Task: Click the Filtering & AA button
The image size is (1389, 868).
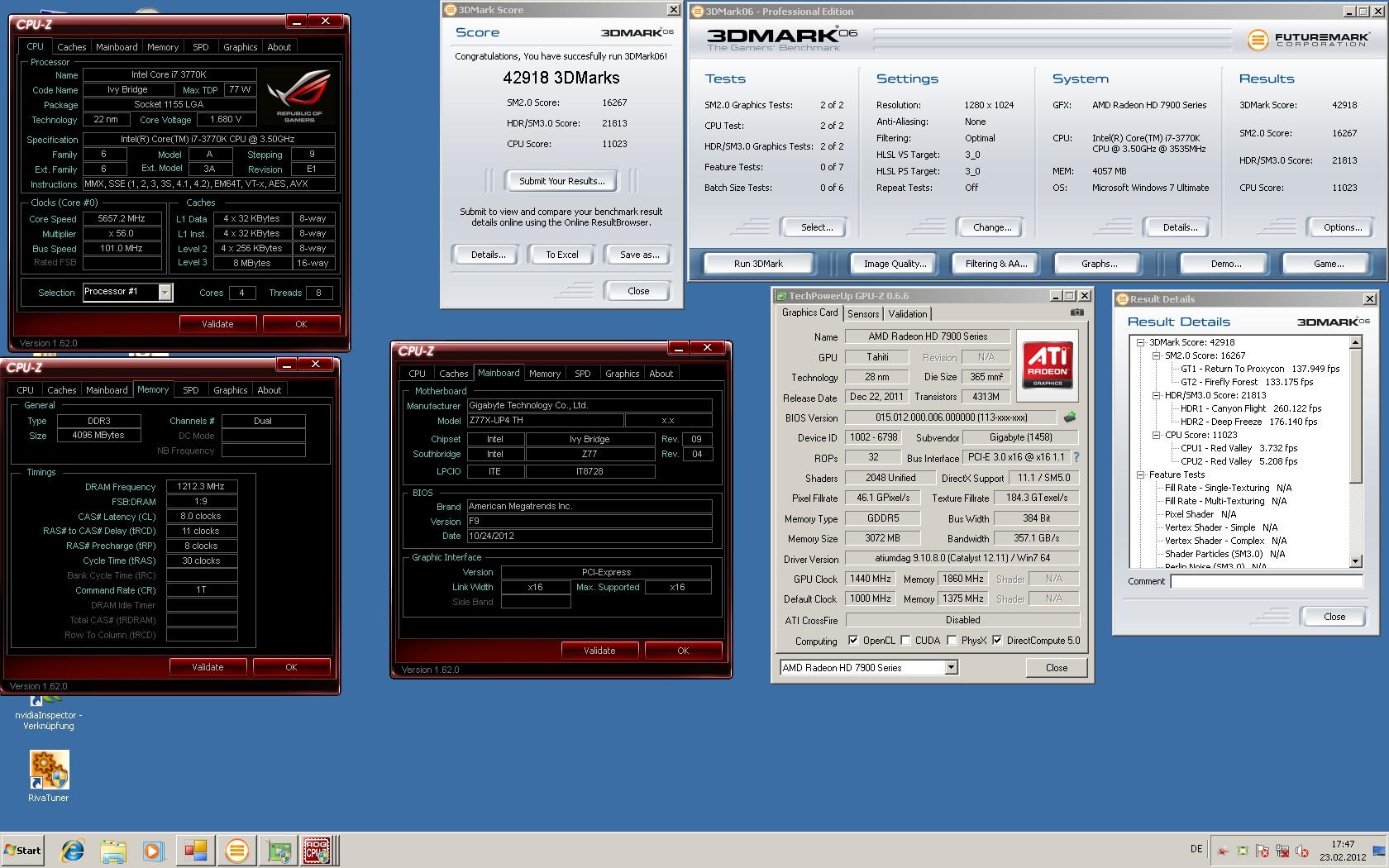Action: point(996,264)
